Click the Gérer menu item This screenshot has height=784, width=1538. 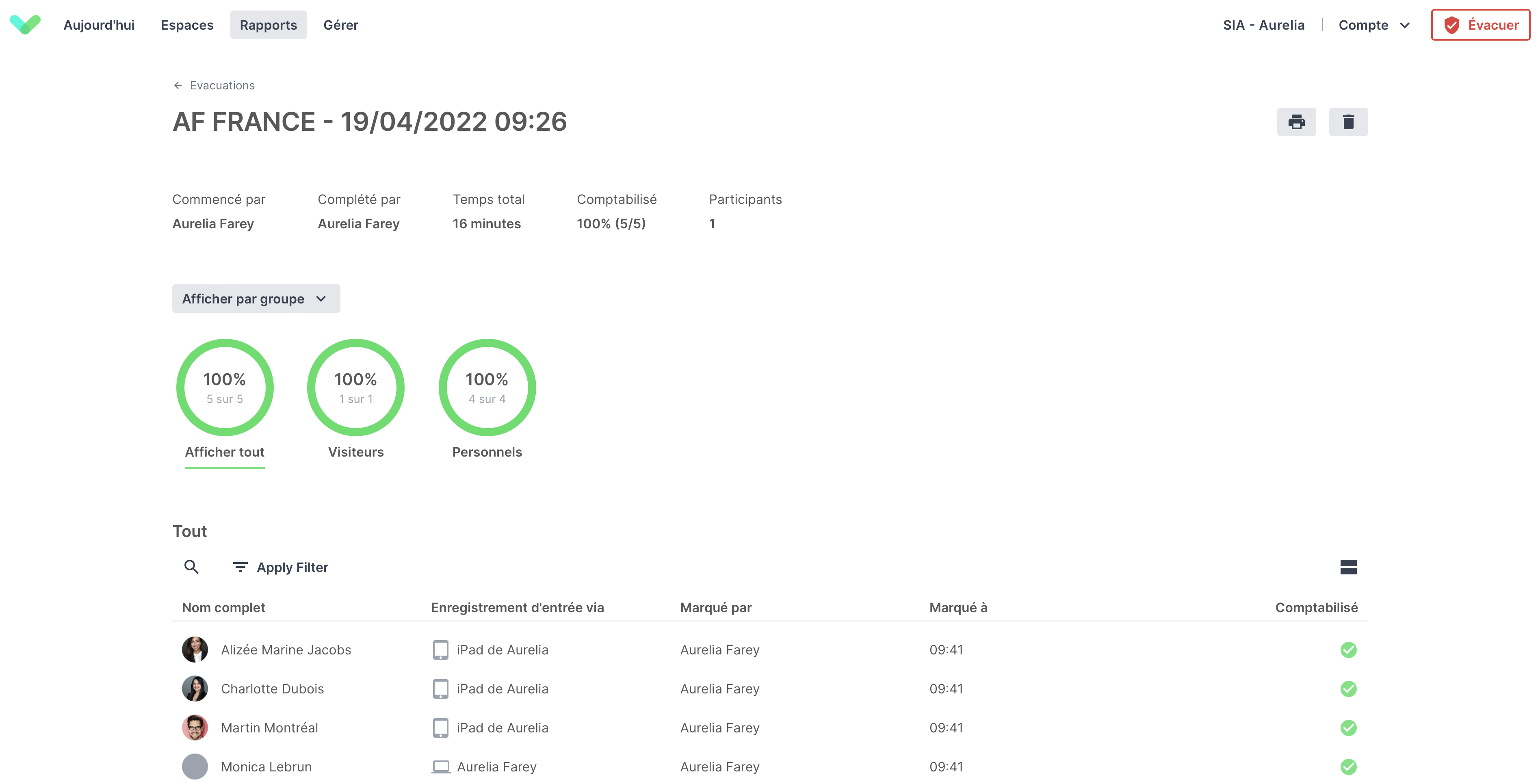click(x=341, y=24)
